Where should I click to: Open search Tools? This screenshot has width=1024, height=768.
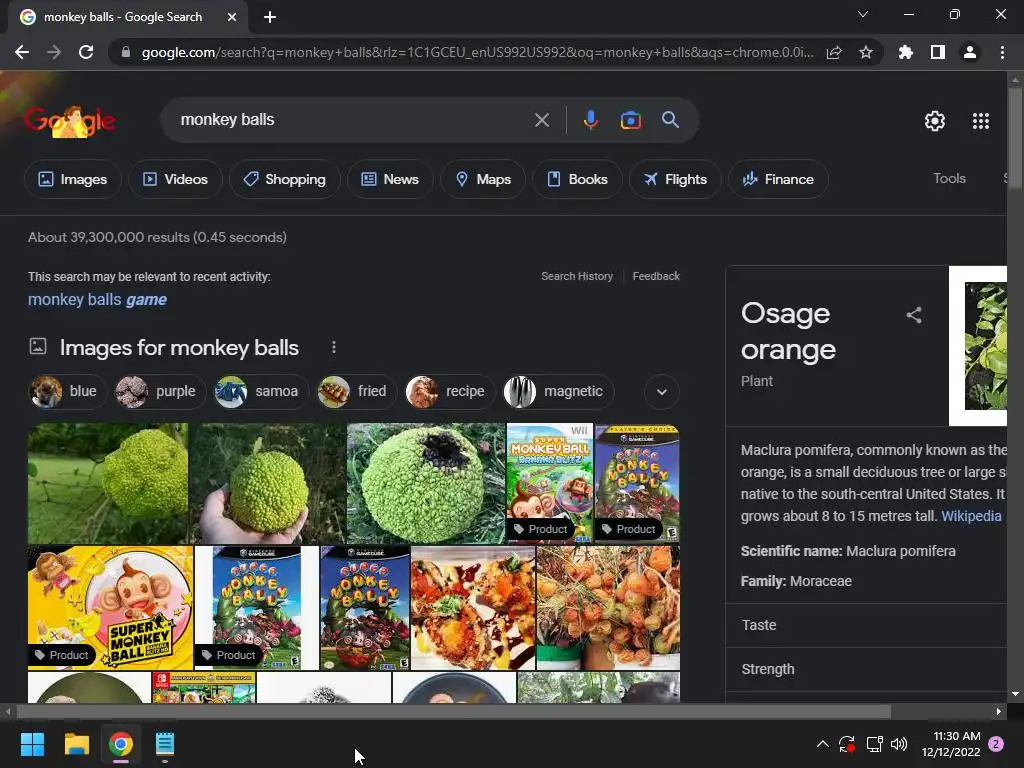click(x=949, y=178)
